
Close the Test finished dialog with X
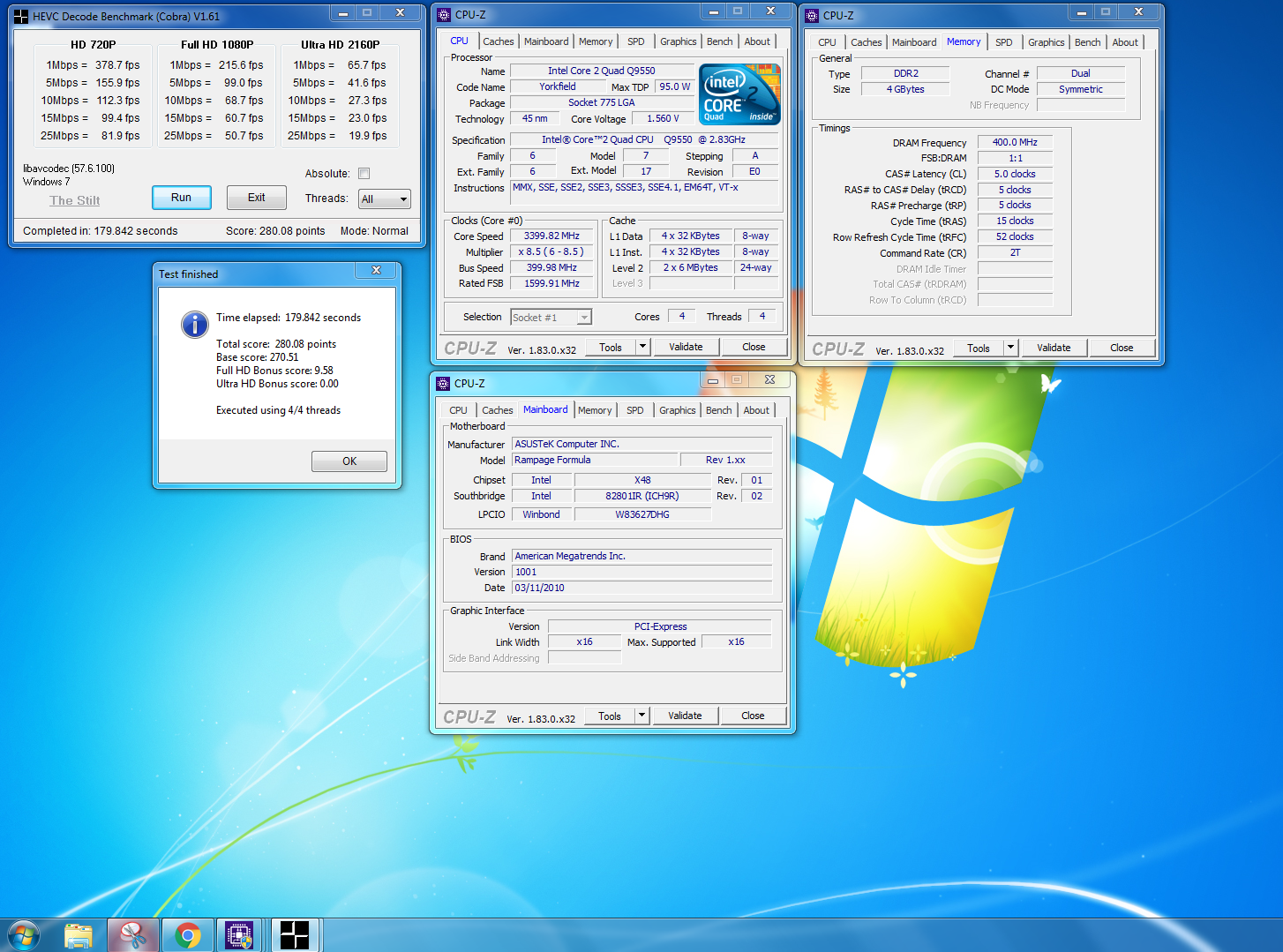coord(376,270)
